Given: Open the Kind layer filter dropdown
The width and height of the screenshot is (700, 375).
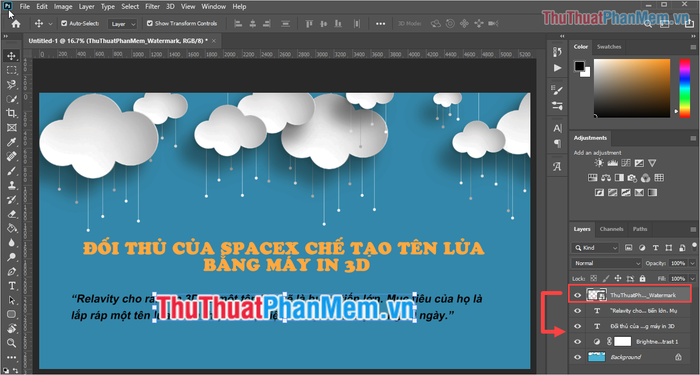Looking at the screenshot, I should (x=596, y=248).
